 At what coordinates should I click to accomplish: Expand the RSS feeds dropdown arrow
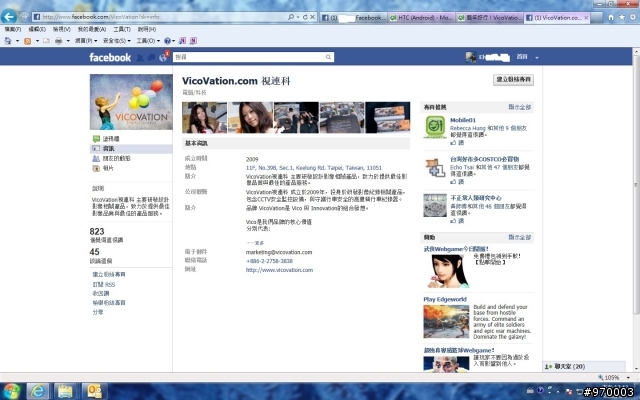point(37,41)
